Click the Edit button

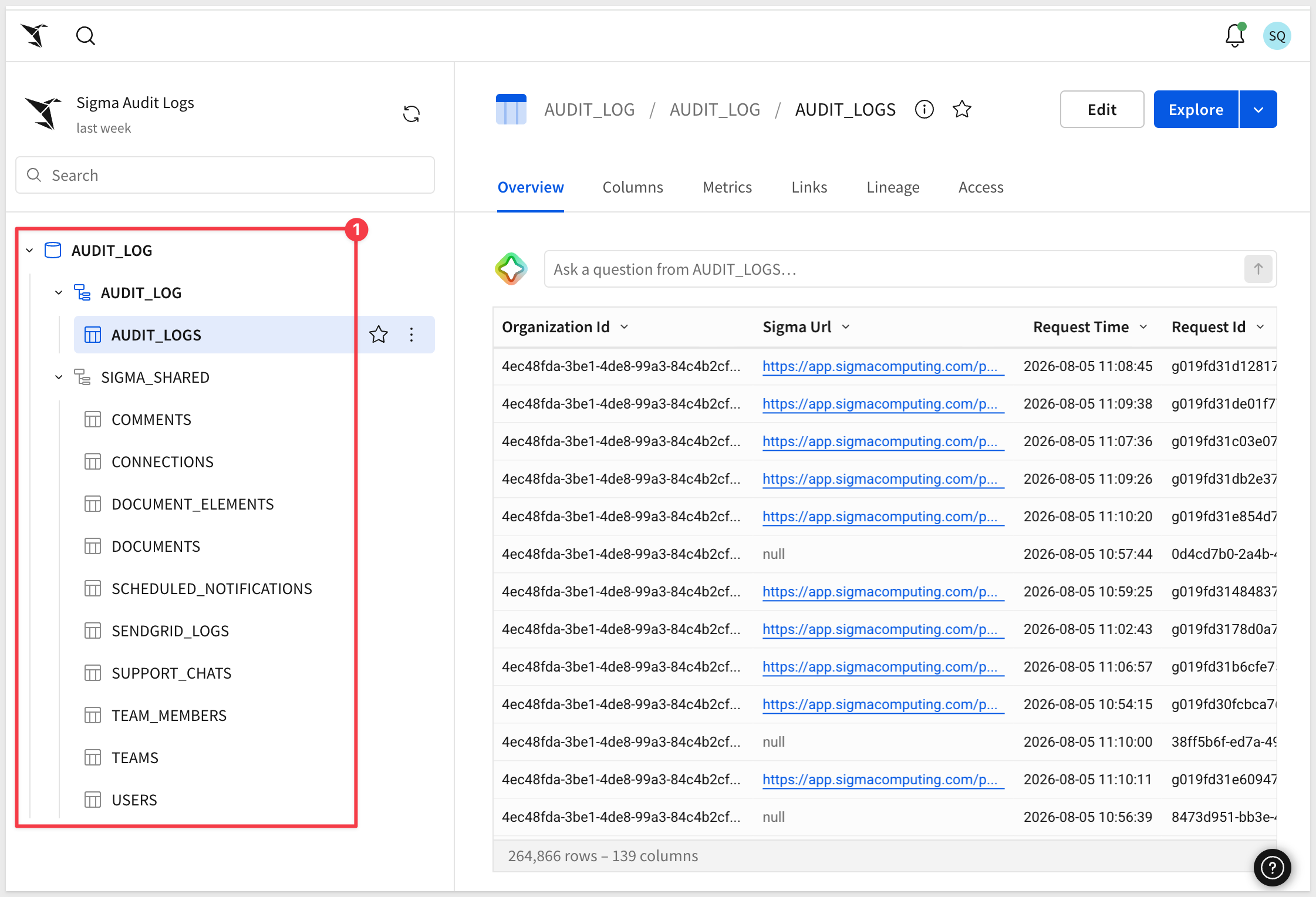tap(1102, 109)
